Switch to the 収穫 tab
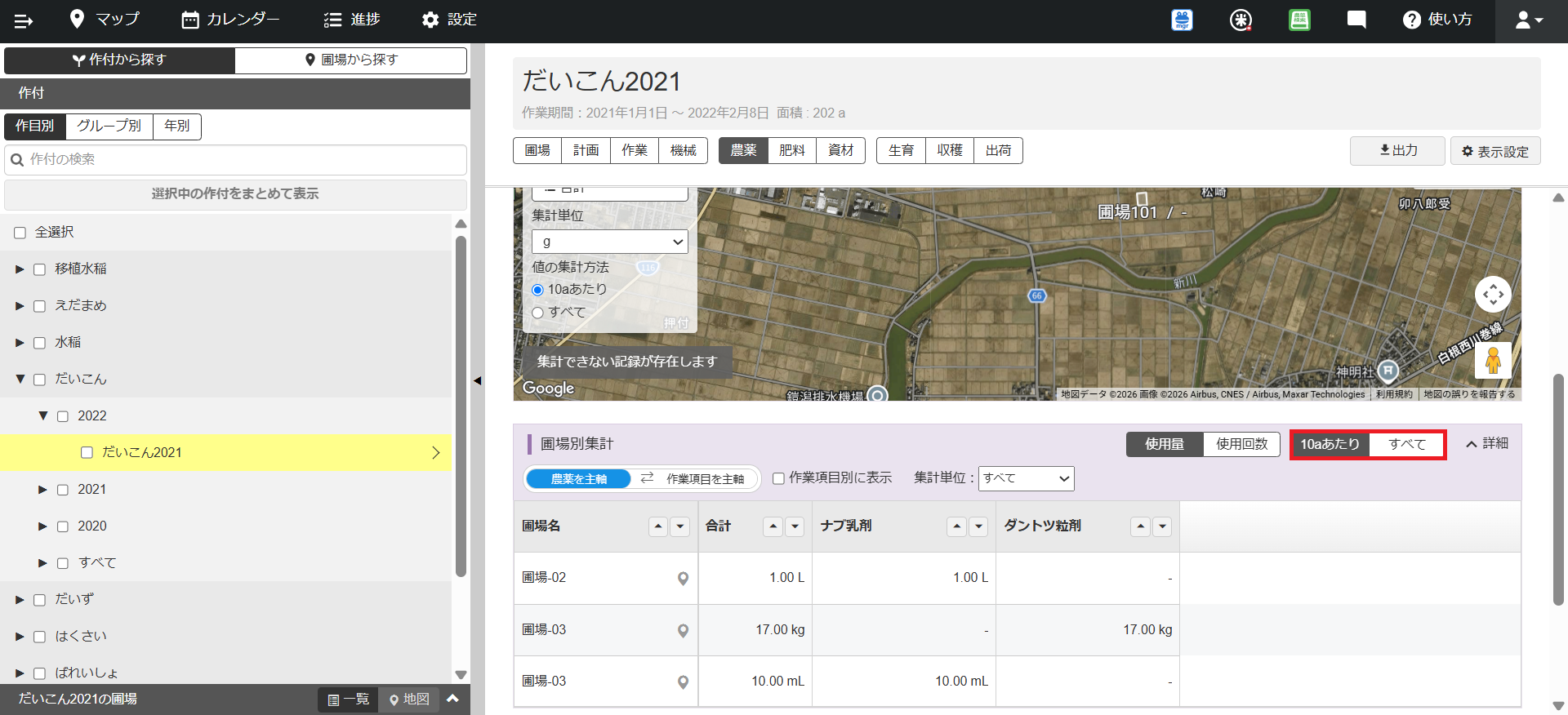Image resolution: width=1568 pixels, height=715 pixels. tap(950, 150)
